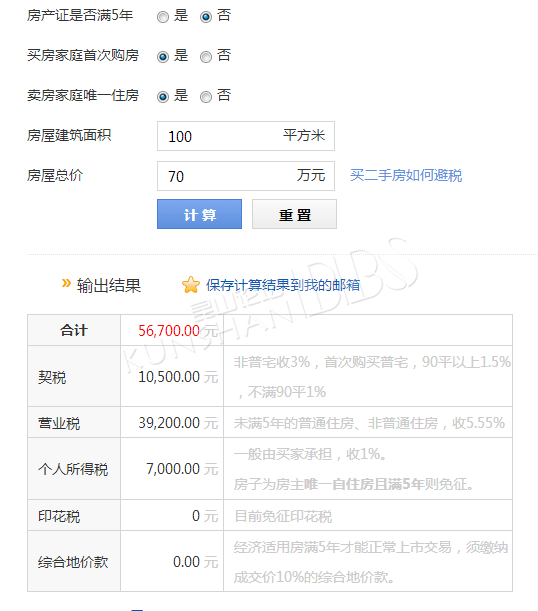Viewport: 538px width, 611px height.
Task: Select 是 for 房产证是否满5年
Action: click(162, 17)
